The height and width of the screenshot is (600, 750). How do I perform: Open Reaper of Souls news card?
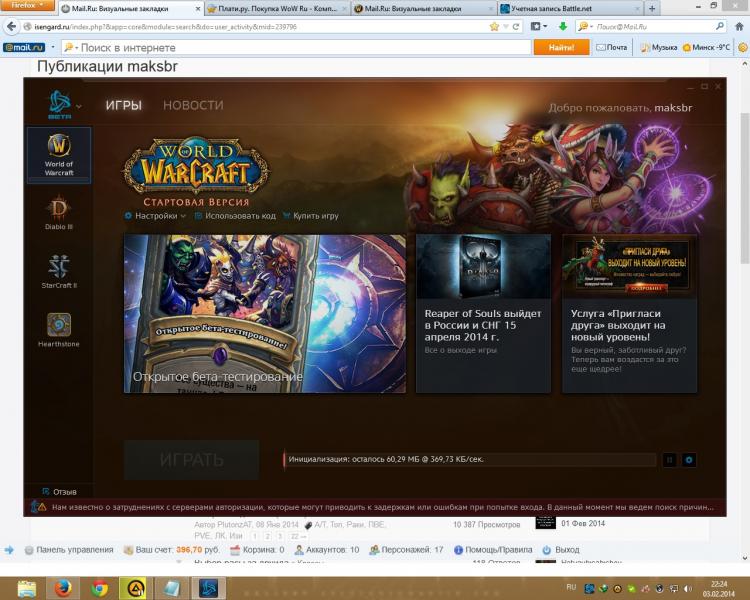click(483, 313)
